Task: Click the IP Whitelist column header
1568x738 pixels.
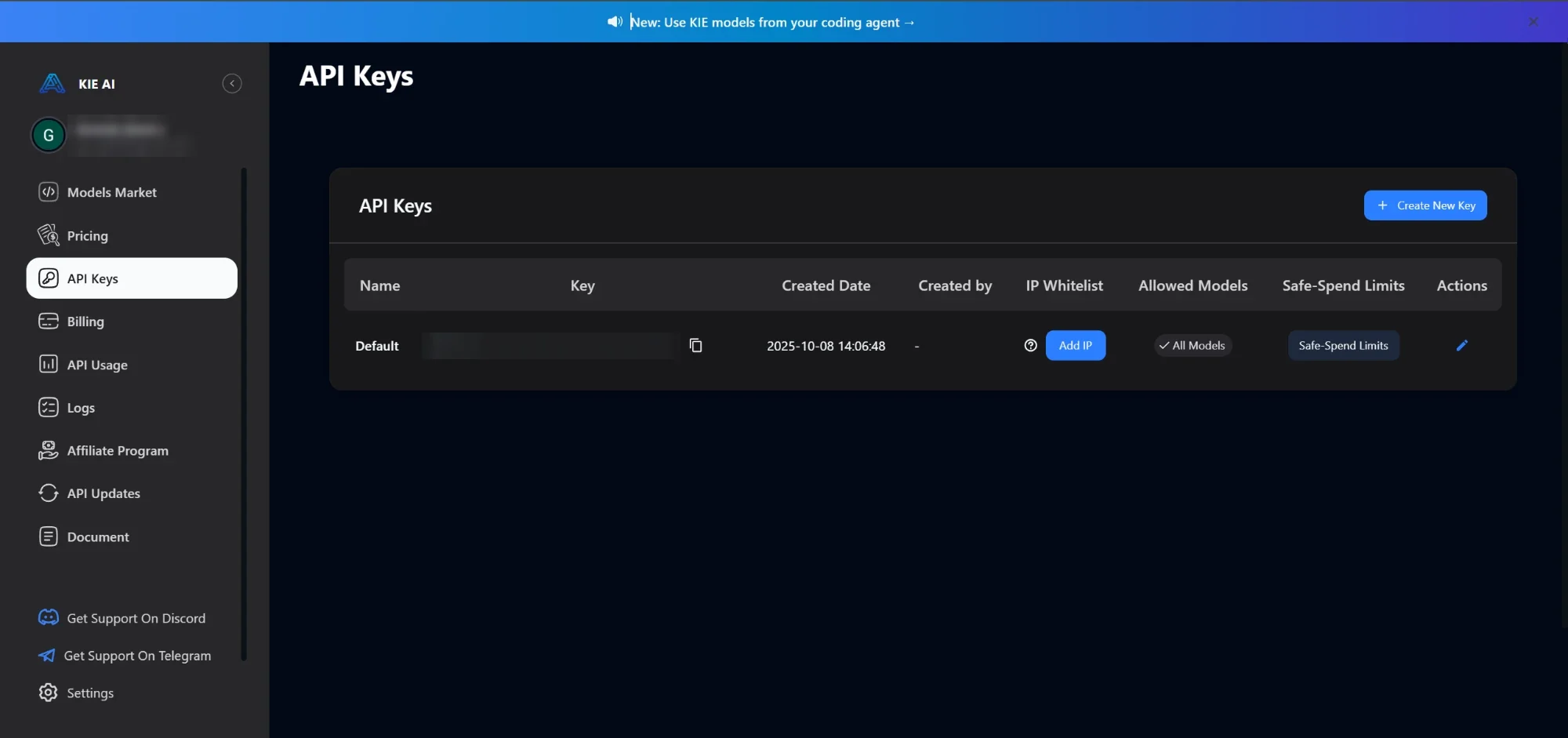Action: [x=1064, y=285]
